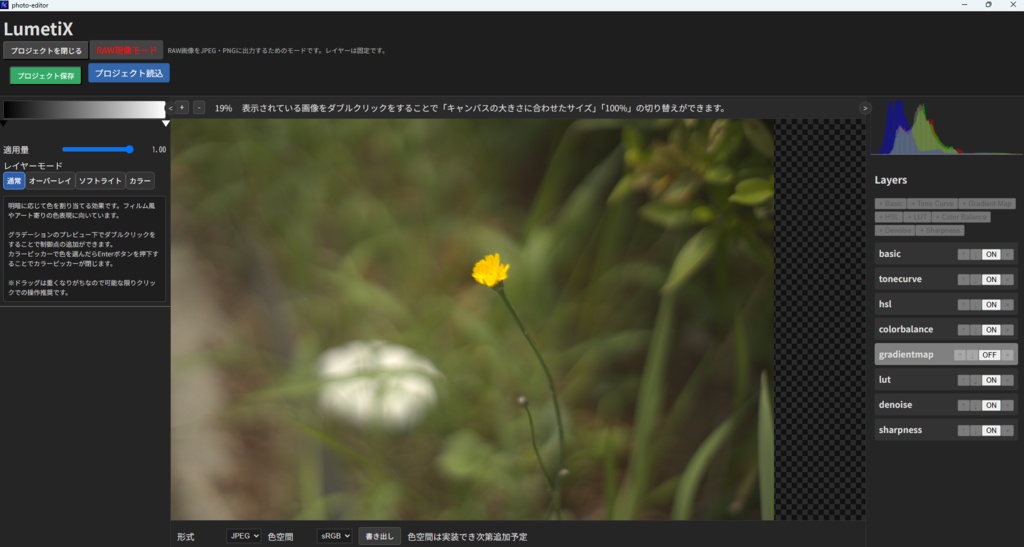This screenshot has width=1024, height=547.
Task: Select the オーバーレイ layer mode
Action: [50, 181]
